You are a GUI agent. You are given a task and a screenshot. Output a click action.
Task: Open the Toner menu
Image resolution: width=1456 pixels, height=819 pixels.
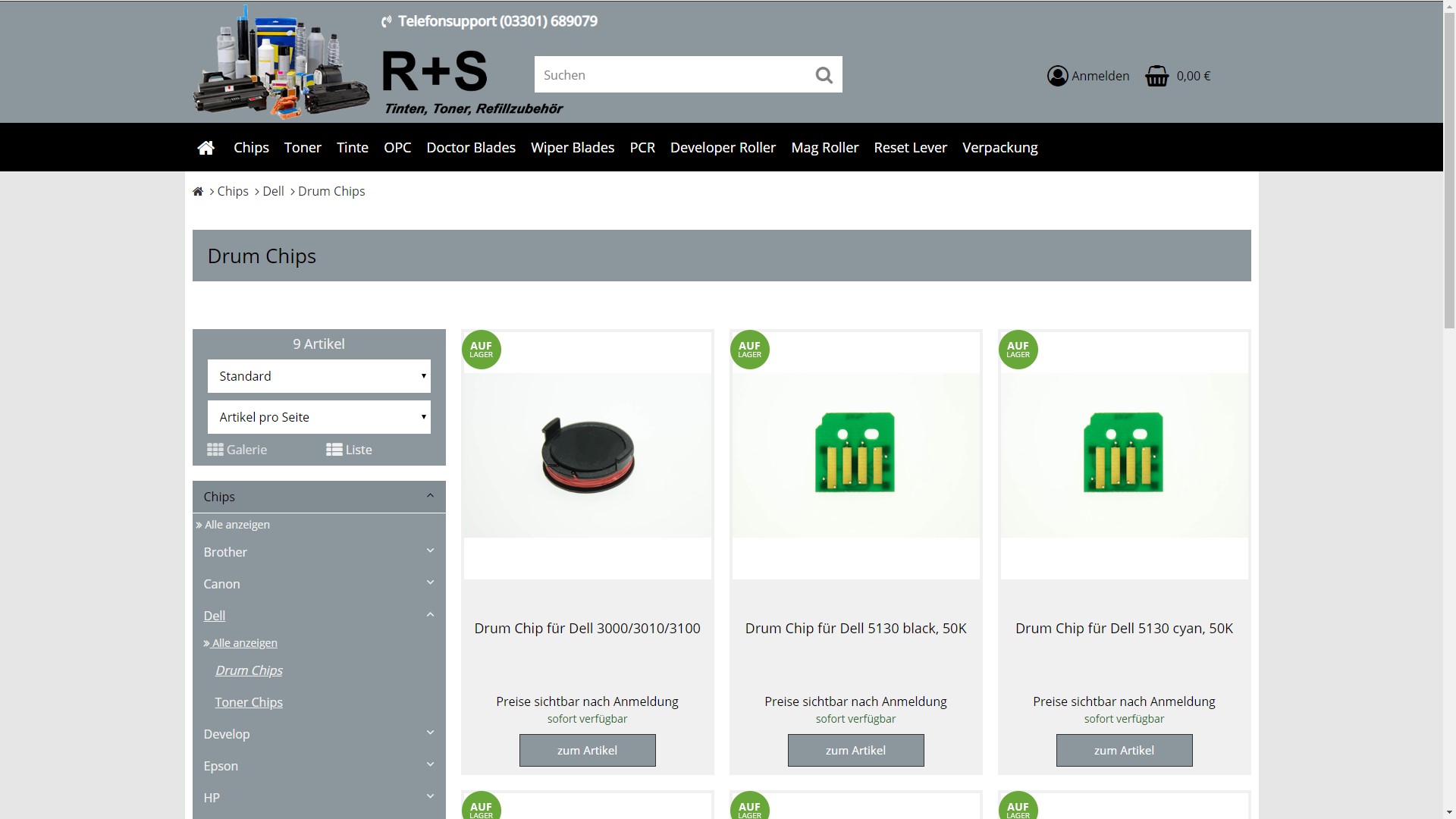point(303,148)
